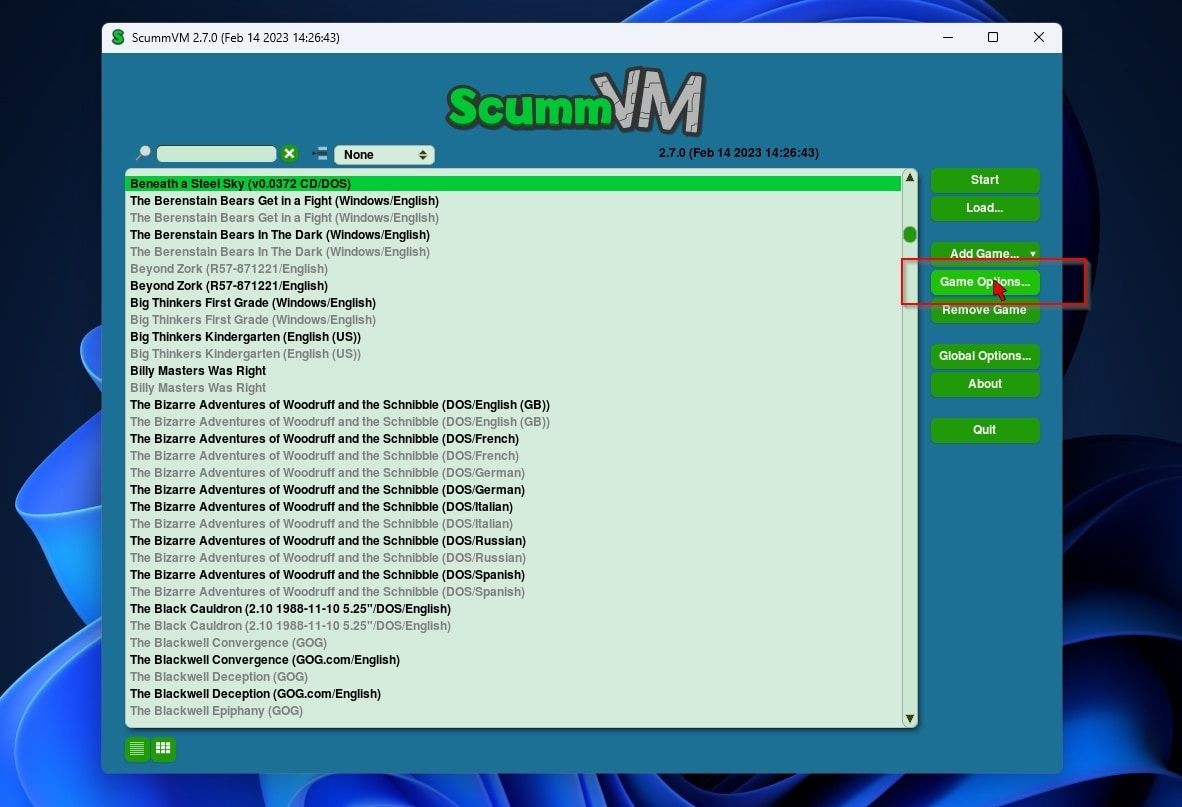Image resolution: width=1182 pixels, height=807 pixels.
Task: Close the ScummVM window
Action: coord(1039,37)
